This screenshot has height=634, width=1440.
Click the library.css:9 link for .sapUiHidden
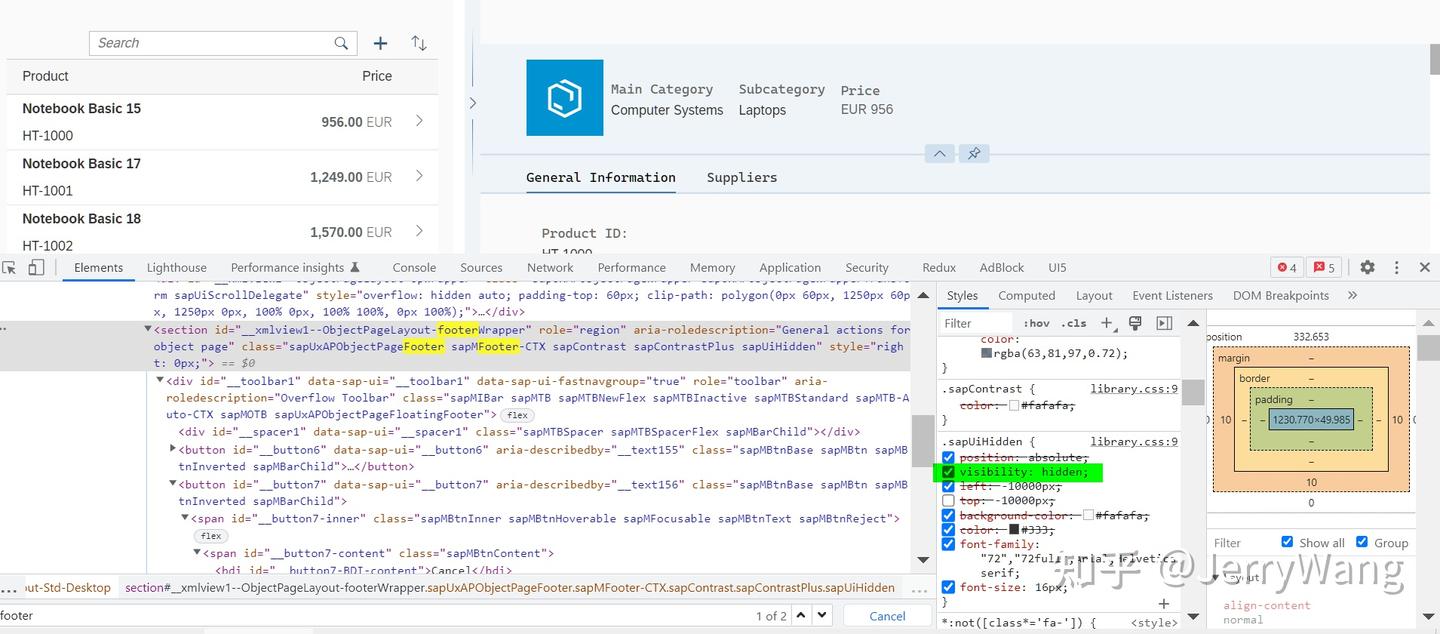(1134, 441)
